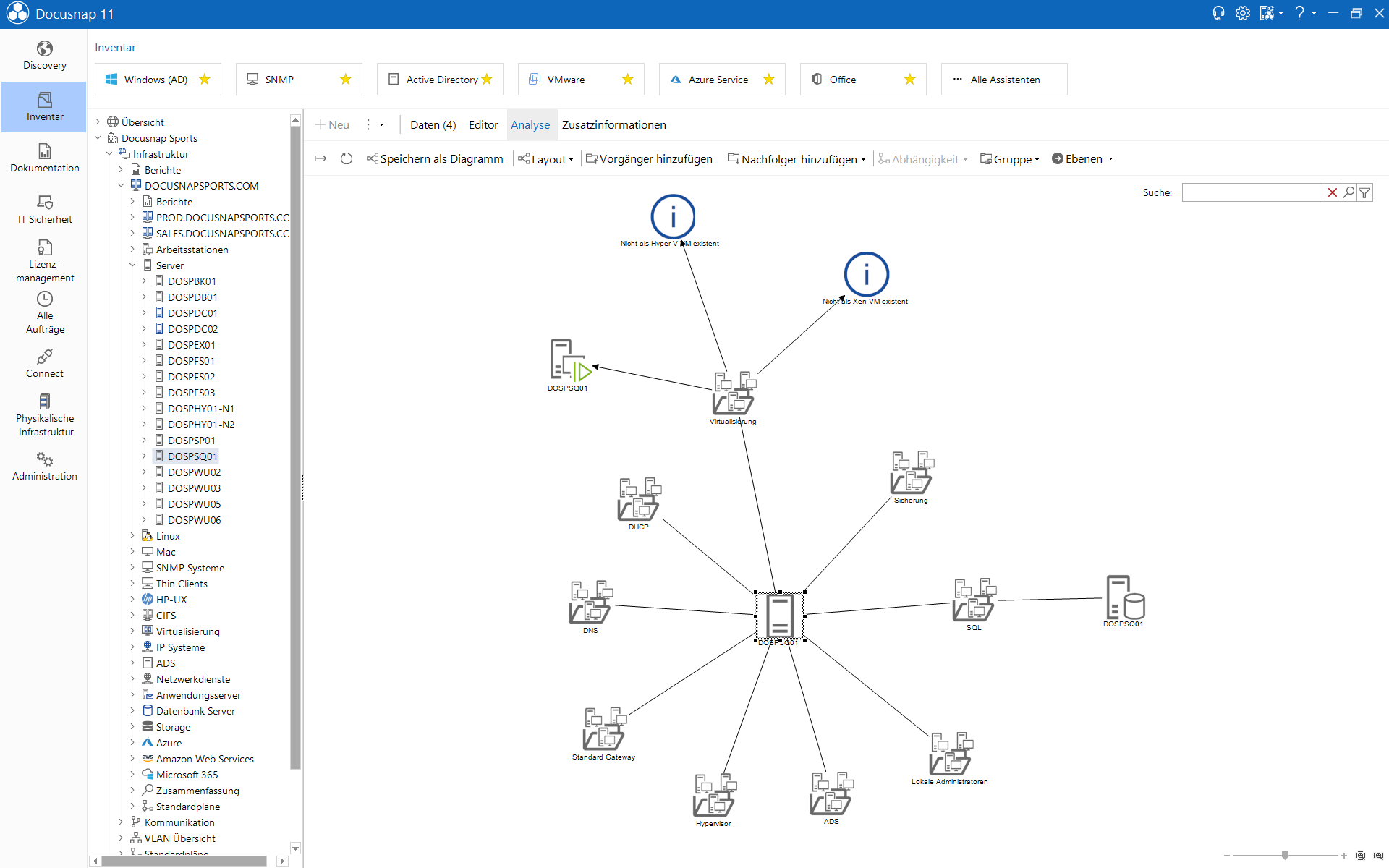Click the filter funnel icon
This screenshot has width=1389, height=868.
[1364, 192]
